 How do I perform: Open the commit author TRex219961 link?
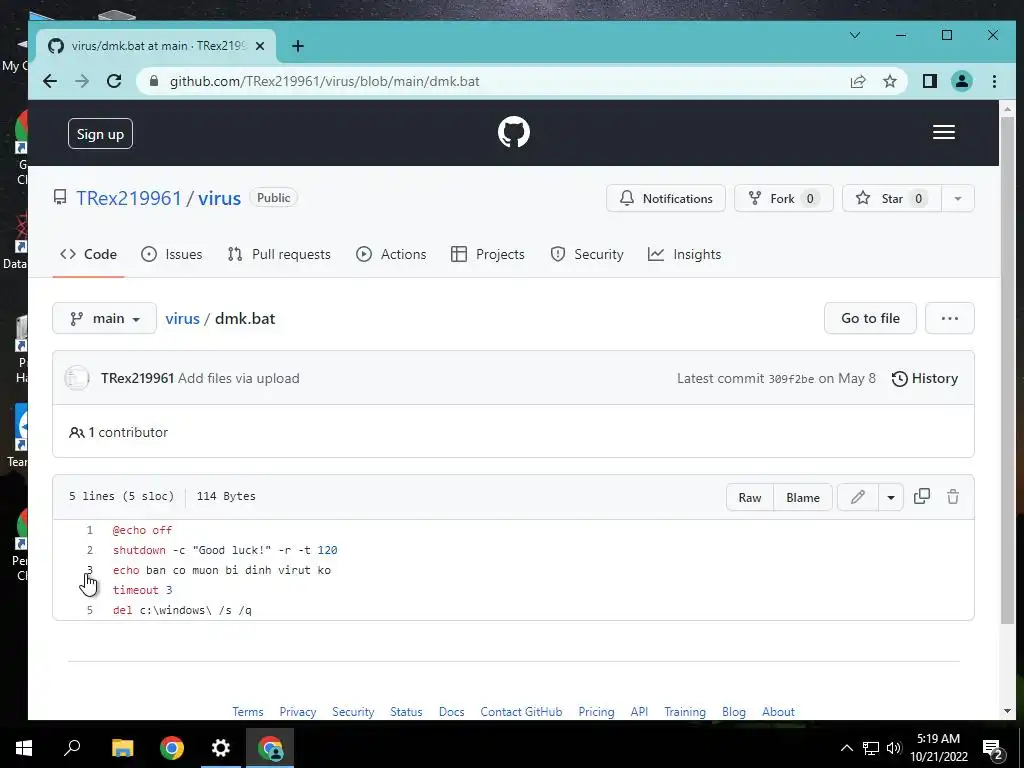pos(137,378)
